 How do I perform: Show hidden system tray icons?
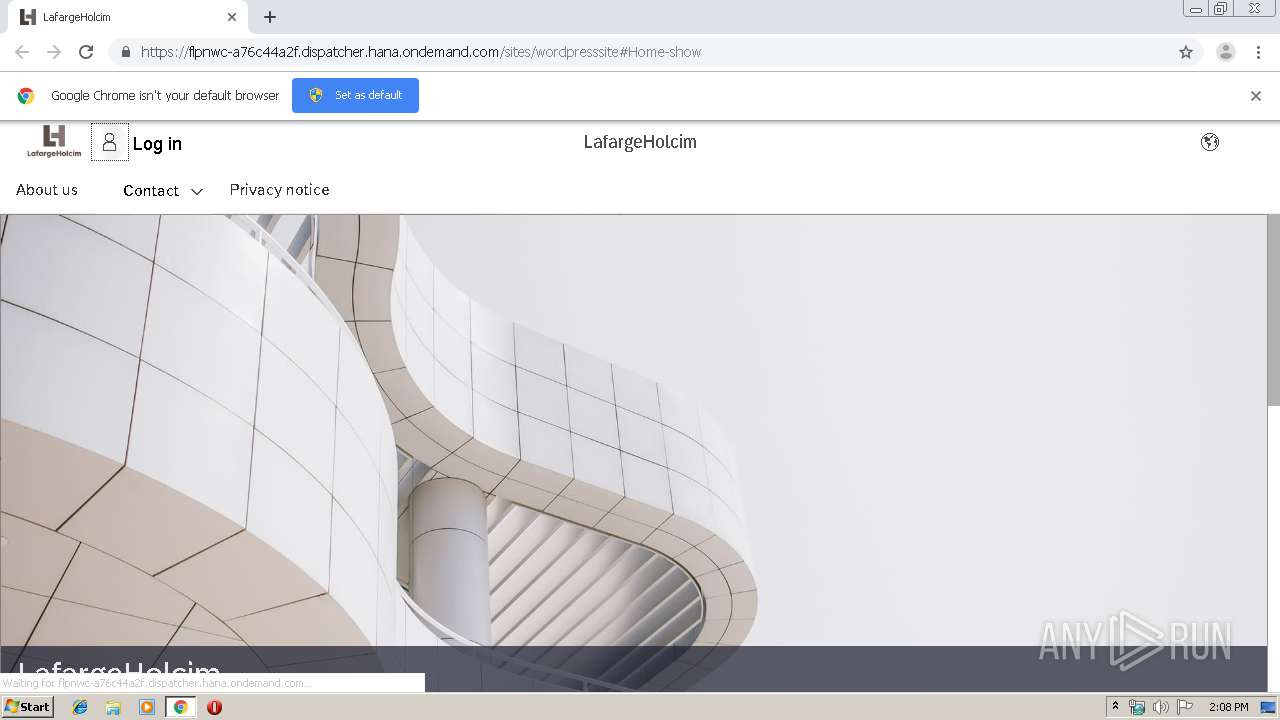(x=1115, y=707)
